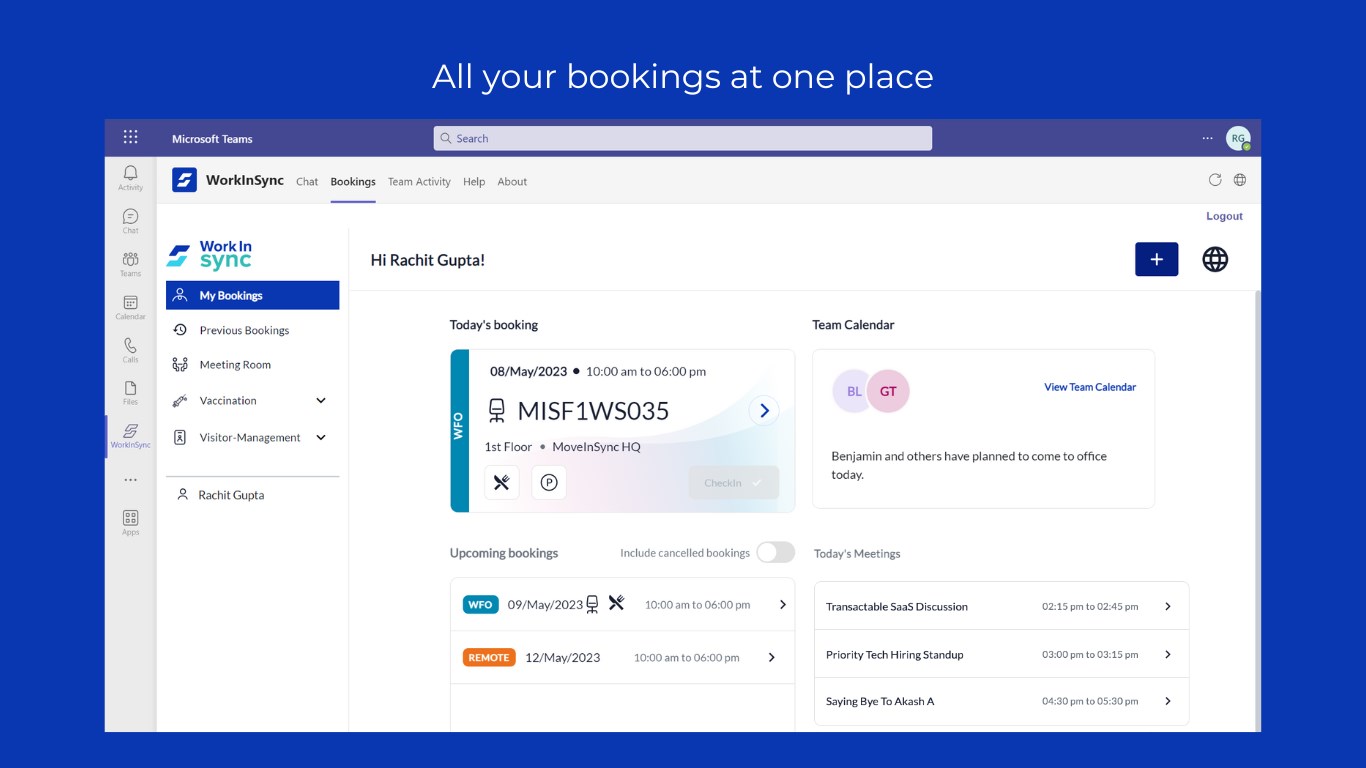This screenshot has width=1366, height=768.
Task: Click the Logout link
Action: click(1224, 216)
